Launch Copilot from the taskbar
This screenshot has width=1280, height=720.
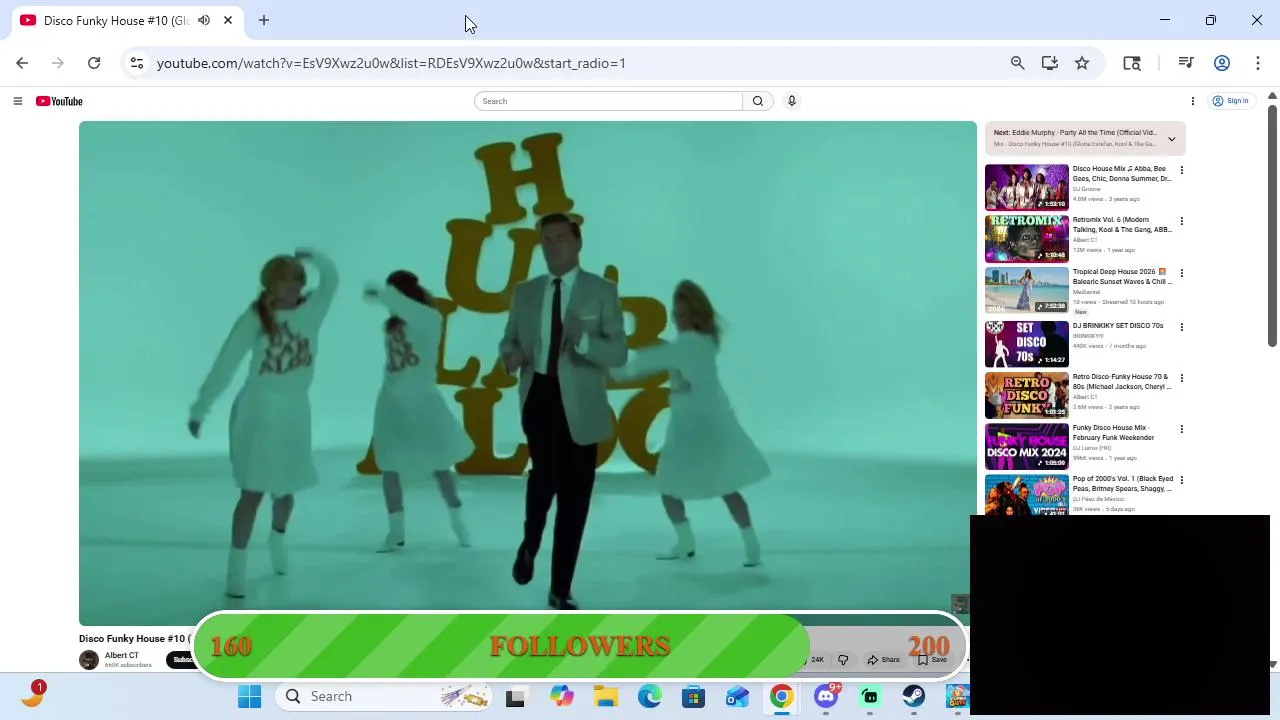point(561,697)
